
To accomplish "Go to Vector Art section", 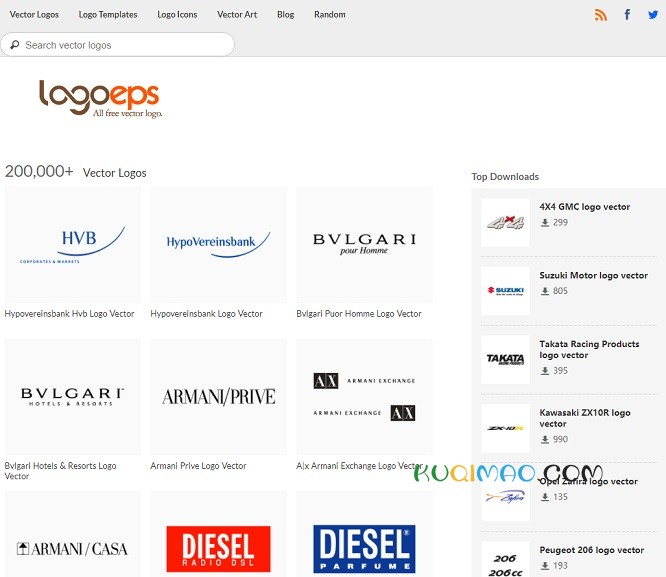I will (x=237, y=14).
